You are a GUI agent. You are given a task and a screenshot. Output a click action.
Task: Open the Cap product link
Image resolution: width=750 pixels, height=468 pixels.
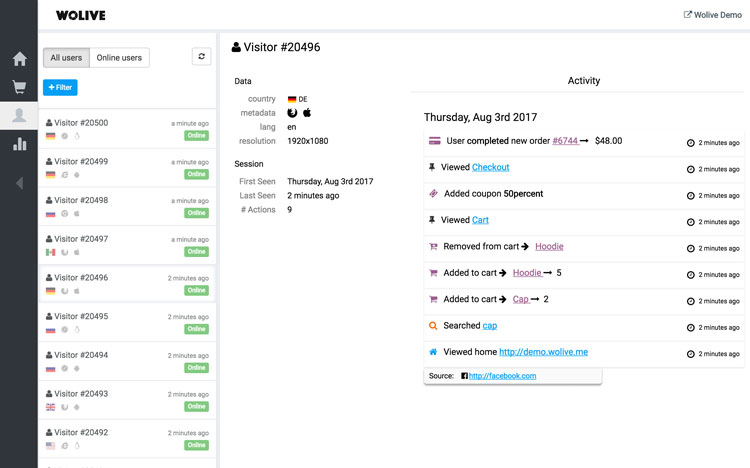coord(520,299)
